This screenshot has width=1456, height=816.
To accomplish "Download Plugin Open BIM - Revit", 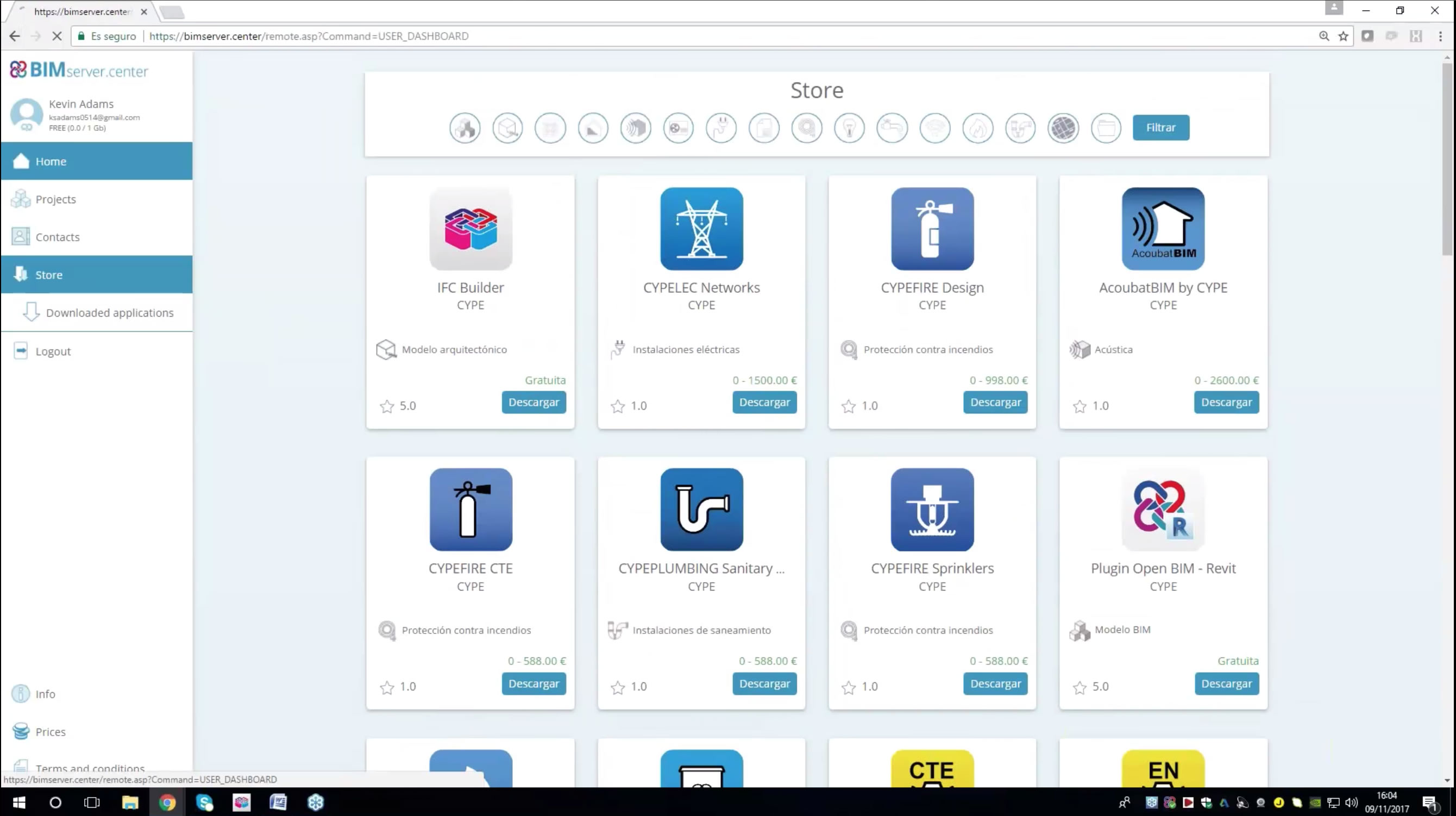I will coord(1226,684).
